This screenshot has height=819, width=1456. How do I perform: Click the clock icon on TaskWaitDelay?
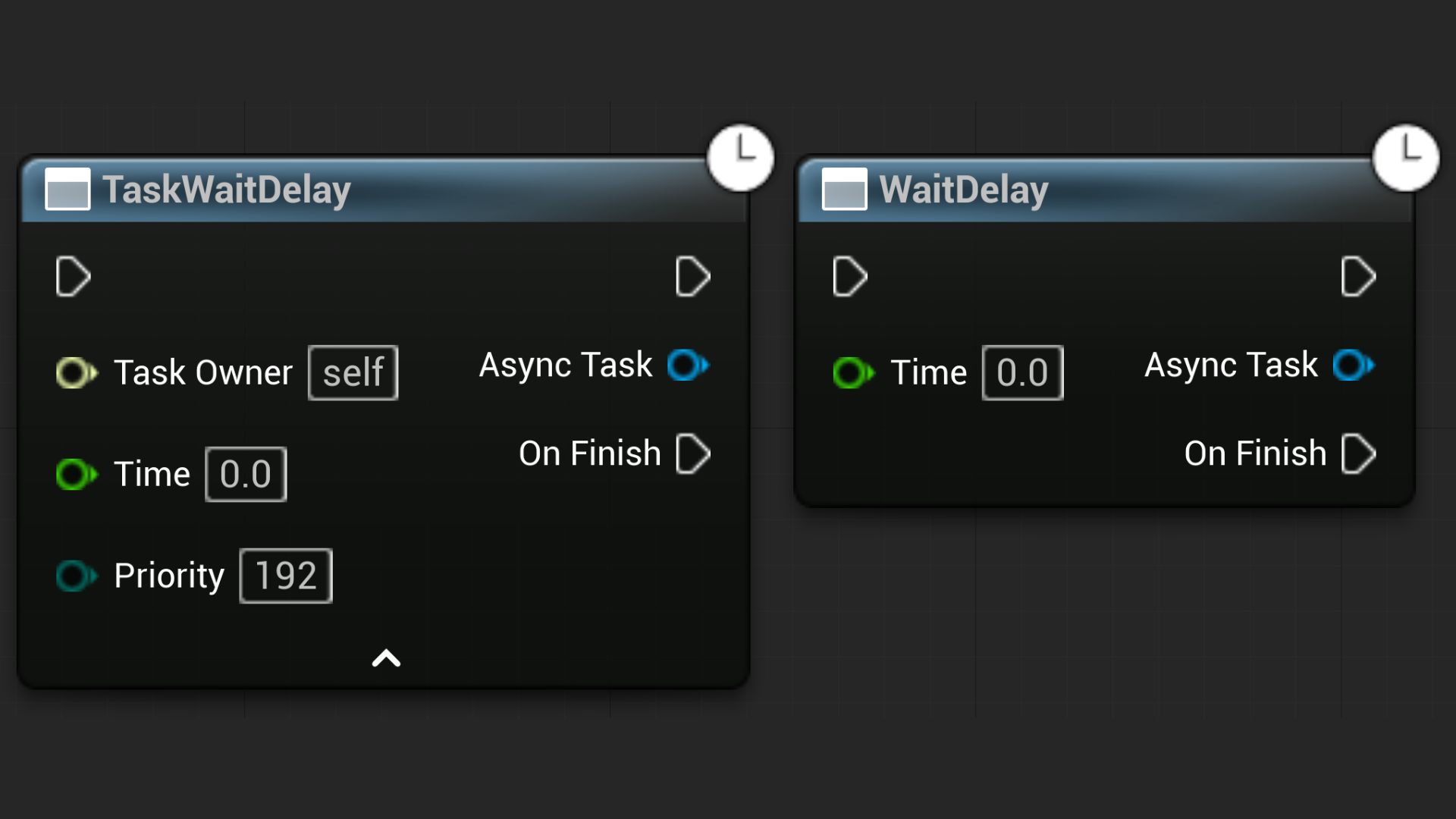coord(741,157)
